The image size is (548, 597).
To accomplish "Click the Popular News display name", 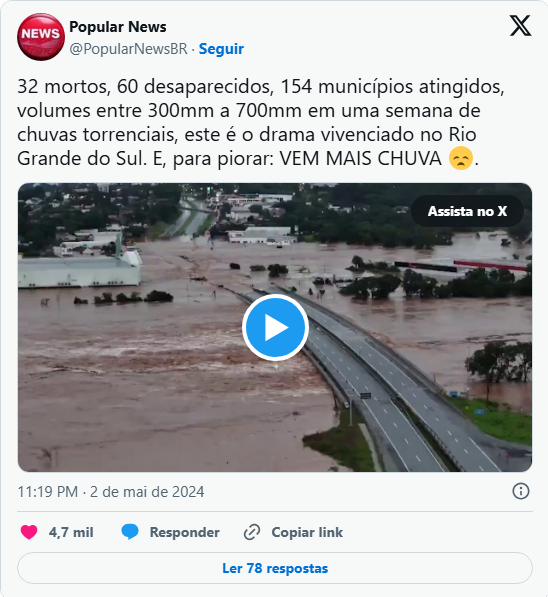I will tap(118, 27).
